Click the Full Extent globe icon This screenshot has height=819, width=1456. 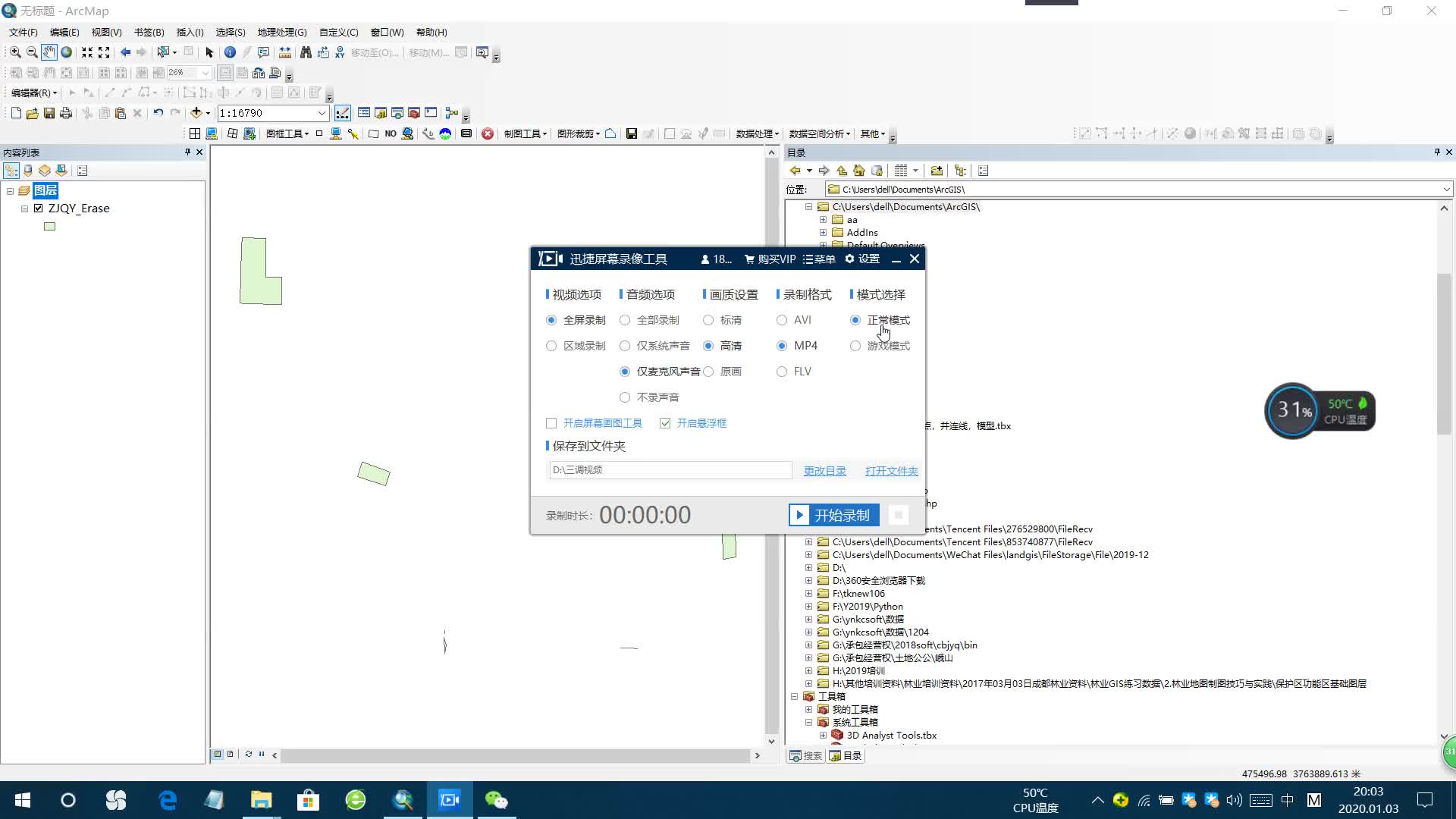tap(66, 52)
